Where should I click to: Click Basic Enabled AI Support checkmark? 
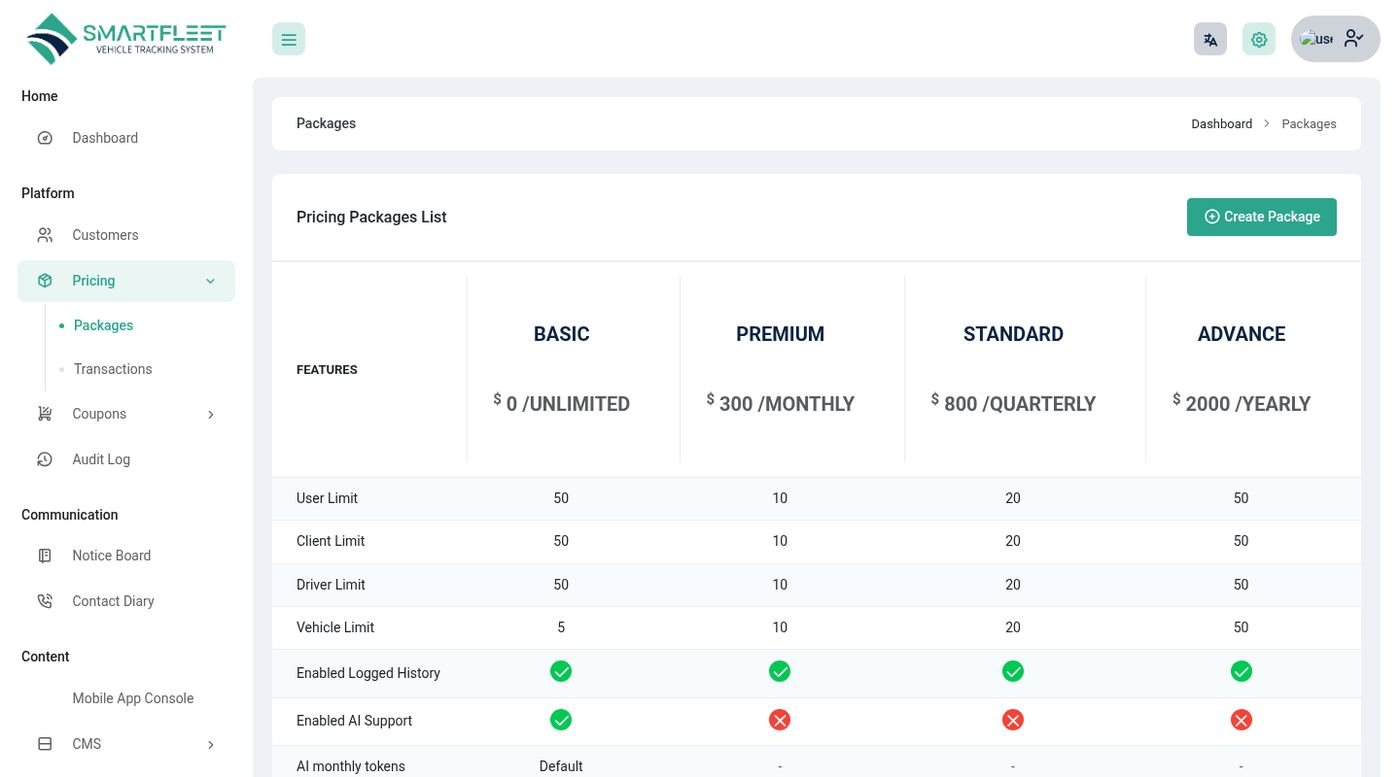click(561, 720)
